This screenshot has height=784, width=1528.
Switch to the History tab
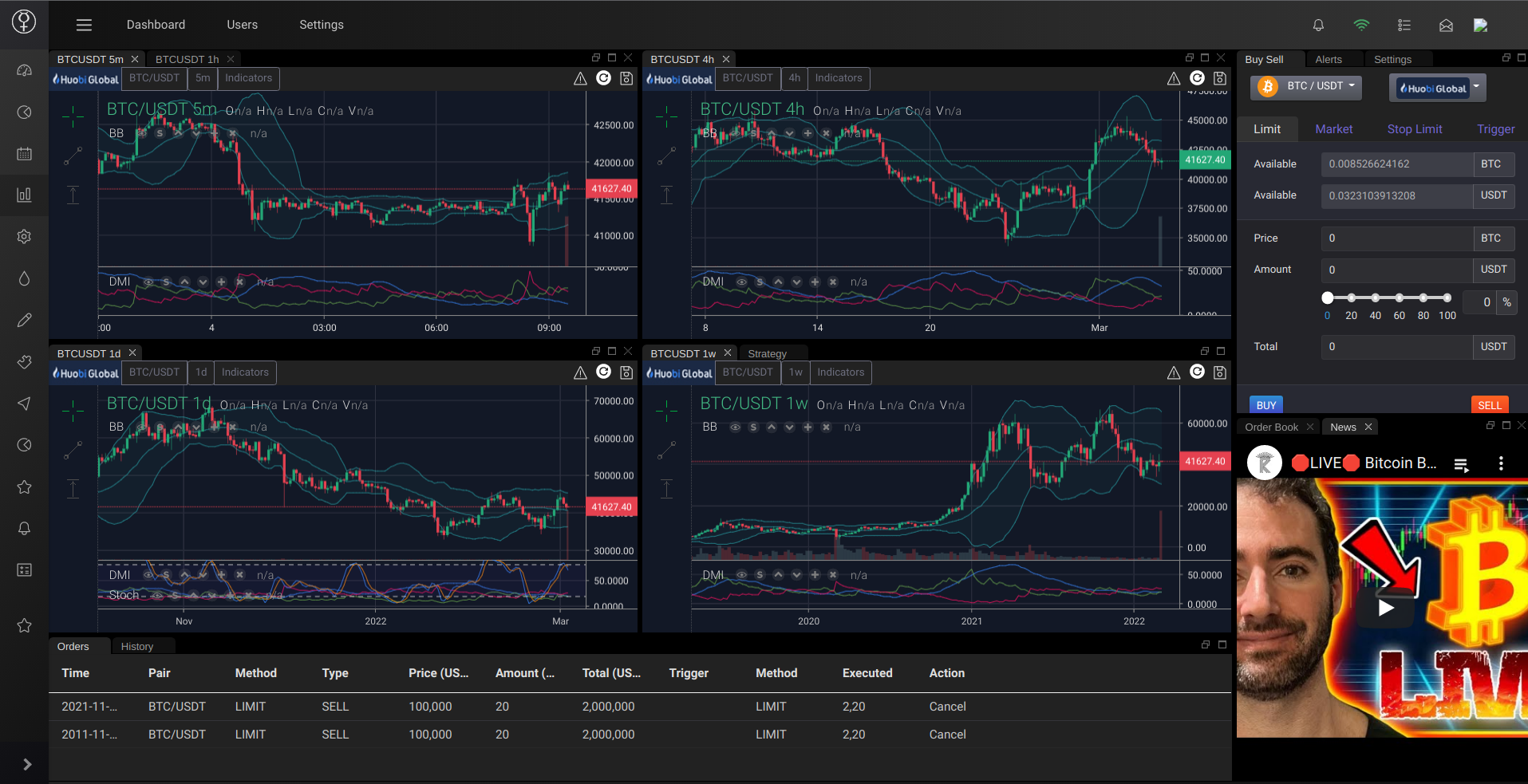coord(136,647)
